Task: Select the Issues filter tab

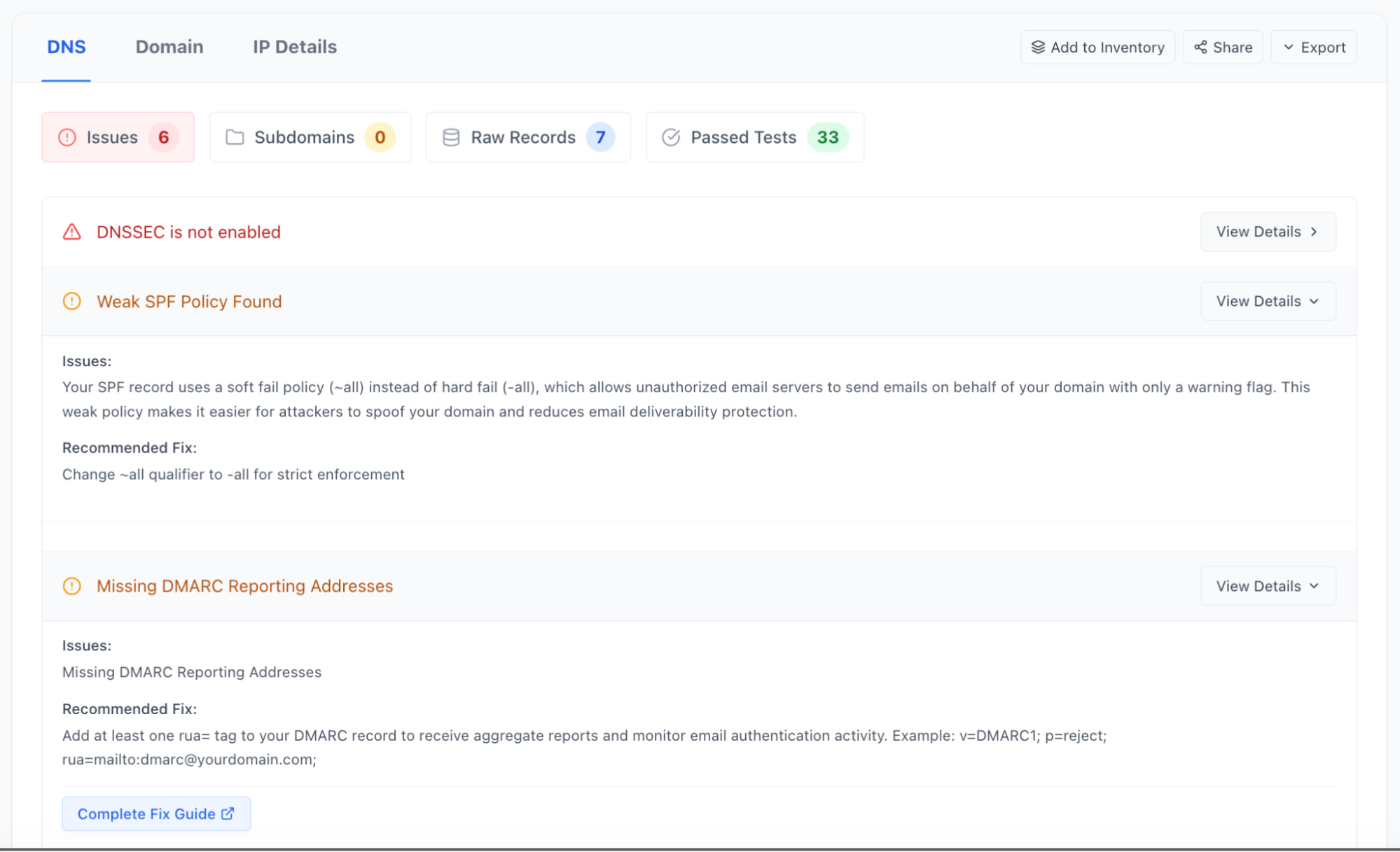Action: [118, 137]
